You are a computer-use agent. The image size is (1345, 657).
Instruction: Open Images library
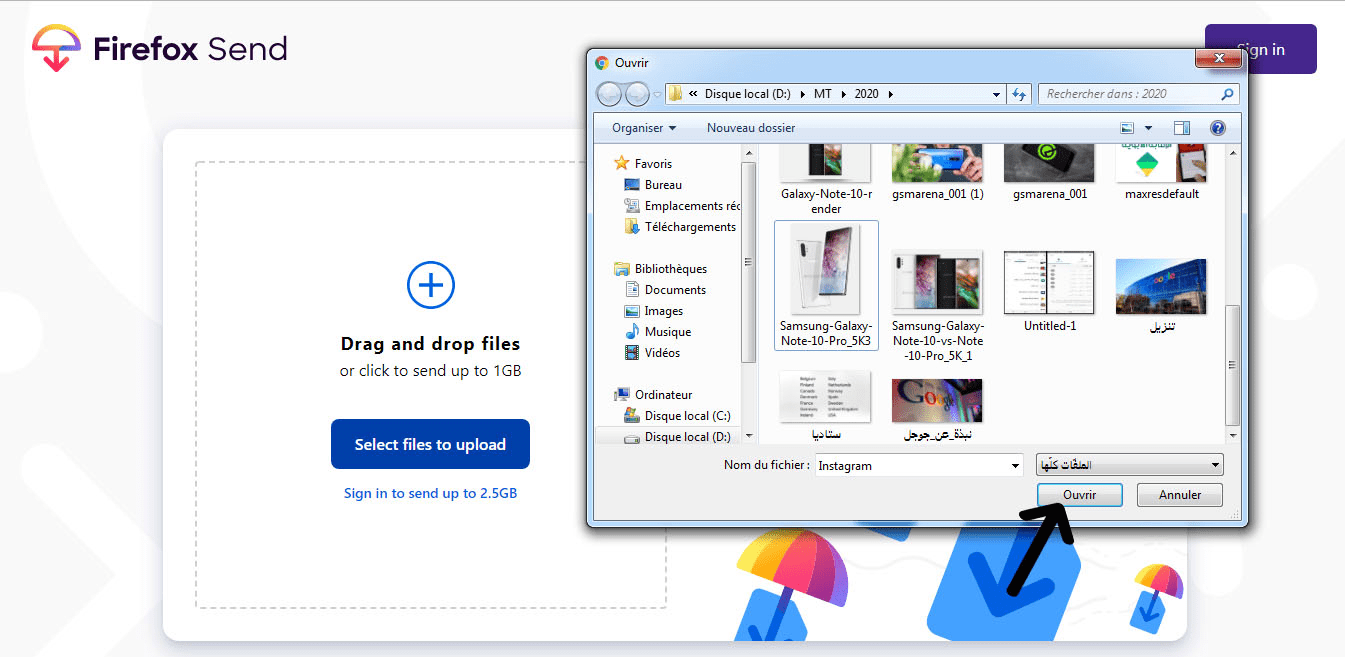click(x=654, y=311)
